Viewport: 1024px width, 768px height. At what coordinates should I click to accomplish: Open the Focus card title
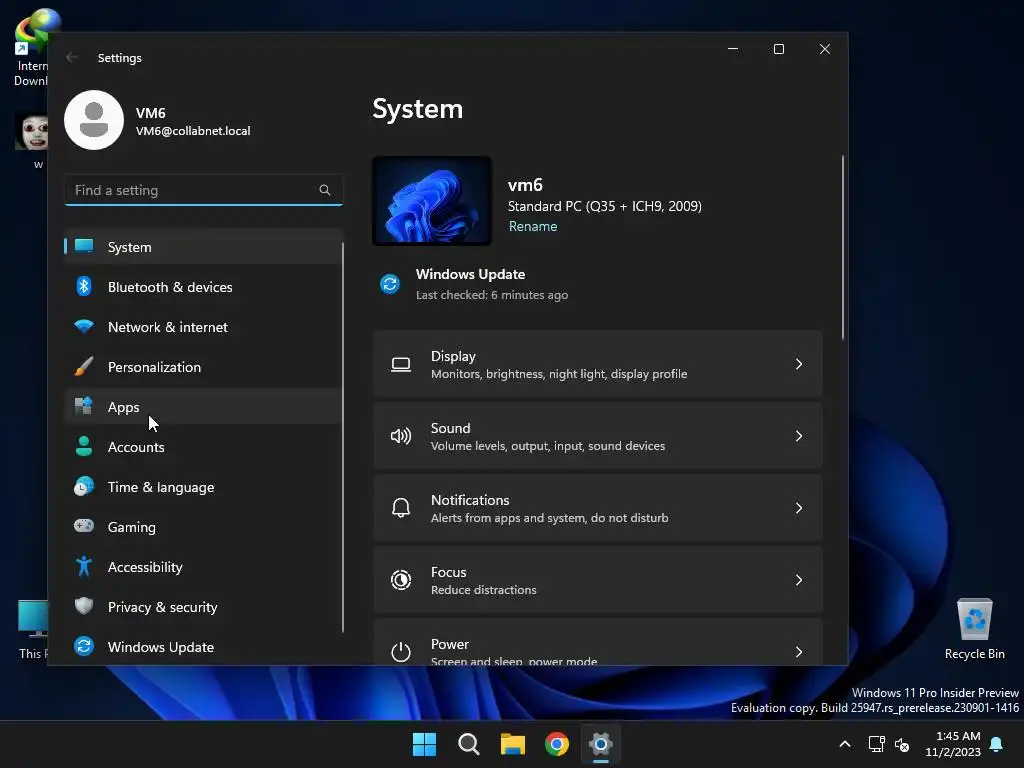coord(449,571)
